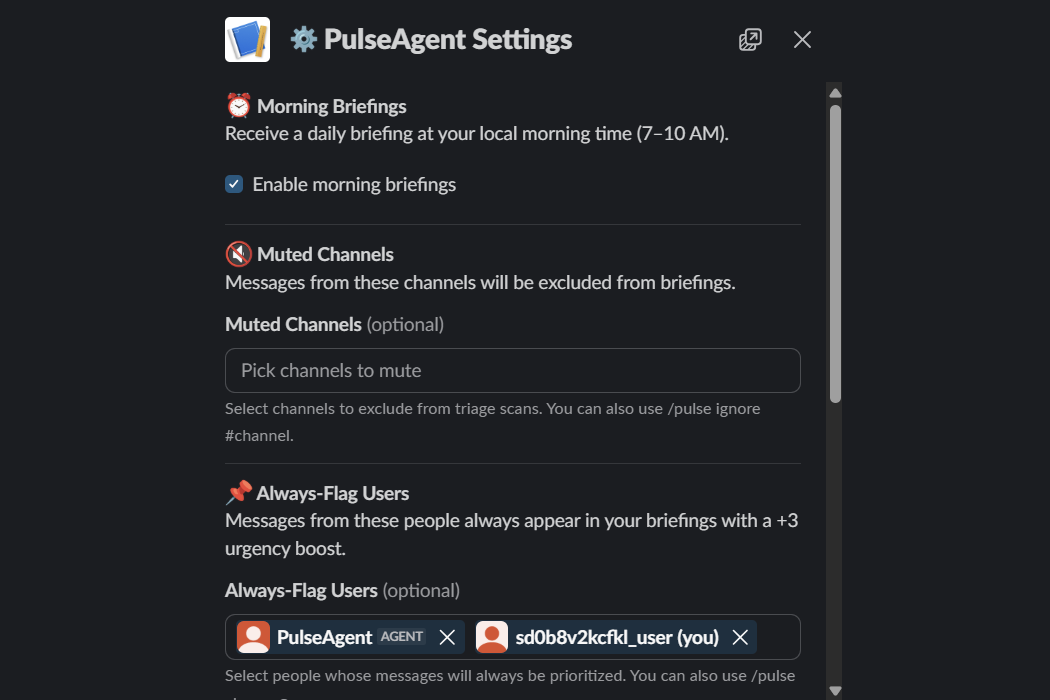Viewport: 1050px width, 700px height.
Task: Click the muted speaker icon
Action: click(x=238, y=254)
